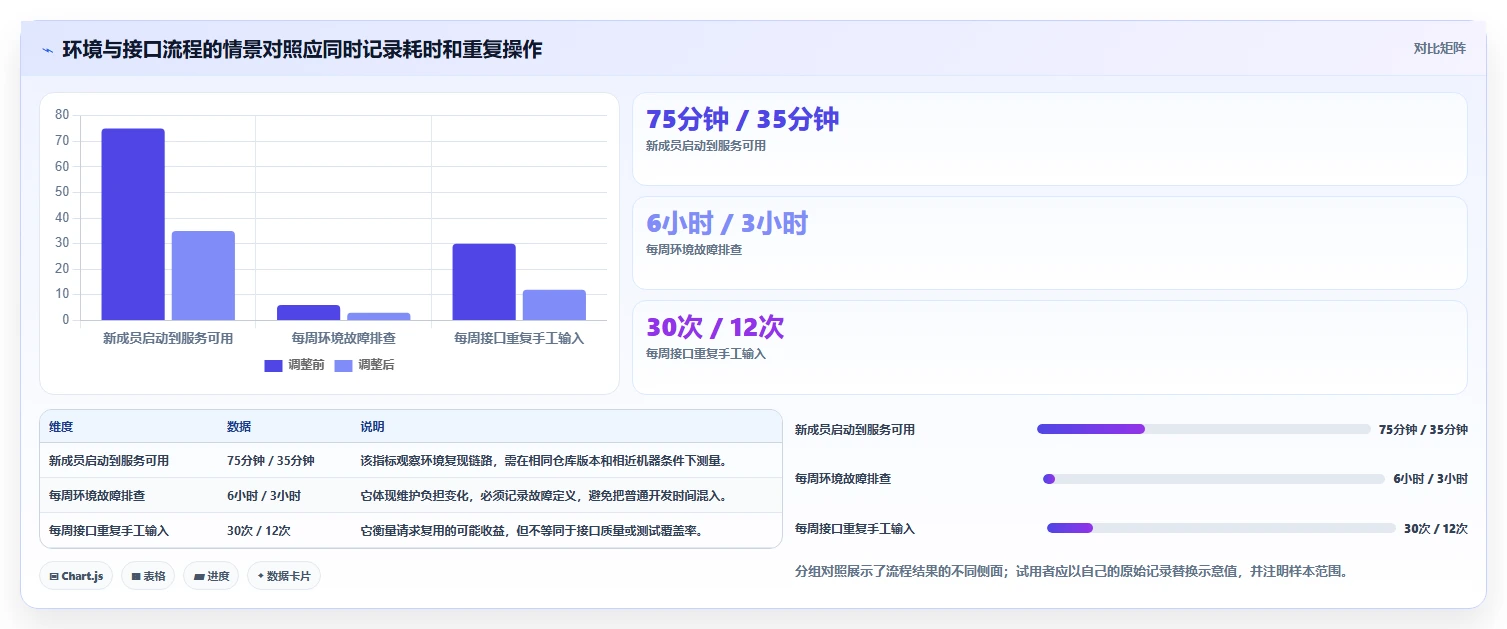Viewport: 1507px width, 629px height.
Task: Click the 调整前 bar for 每周环境故障排查
Action: pyautogui.click(x=308, y=312)
